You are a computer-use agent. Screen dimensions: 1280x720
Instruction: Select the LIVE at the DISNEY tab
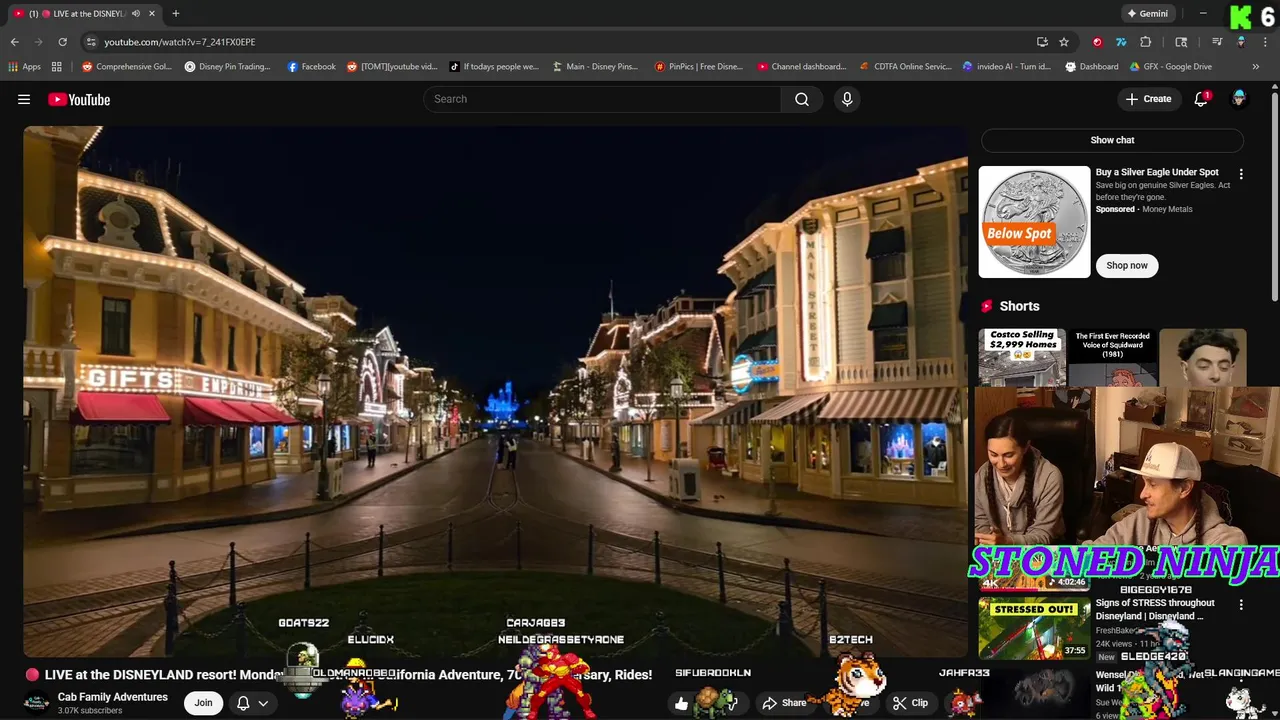(x=85, y=14)
